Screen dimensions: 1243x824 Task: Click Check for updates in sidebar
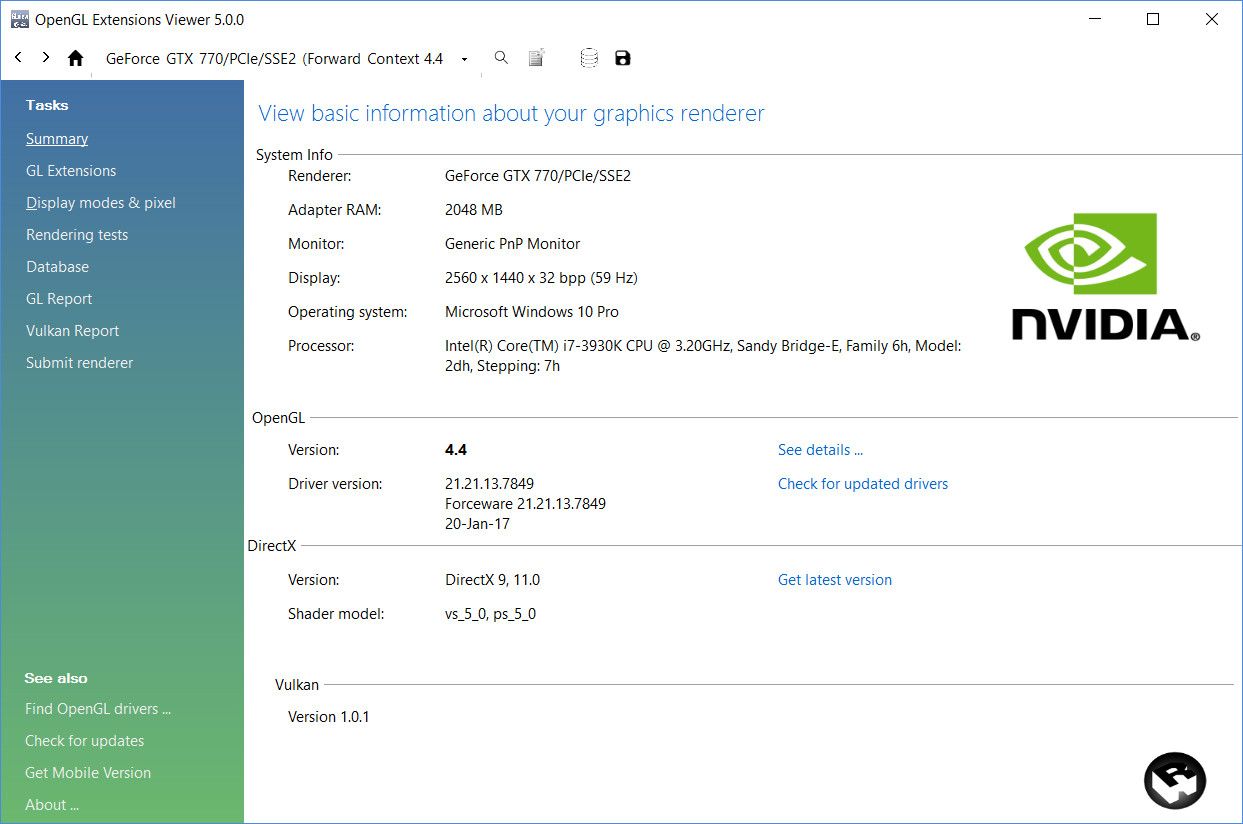tap(84, 741)
